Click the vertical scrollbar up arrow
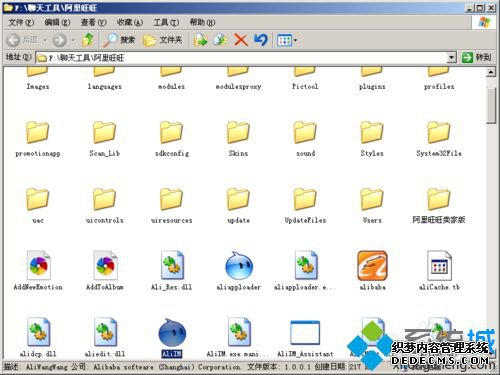Screen dimensions: 500x375 (x=491, y=72)
